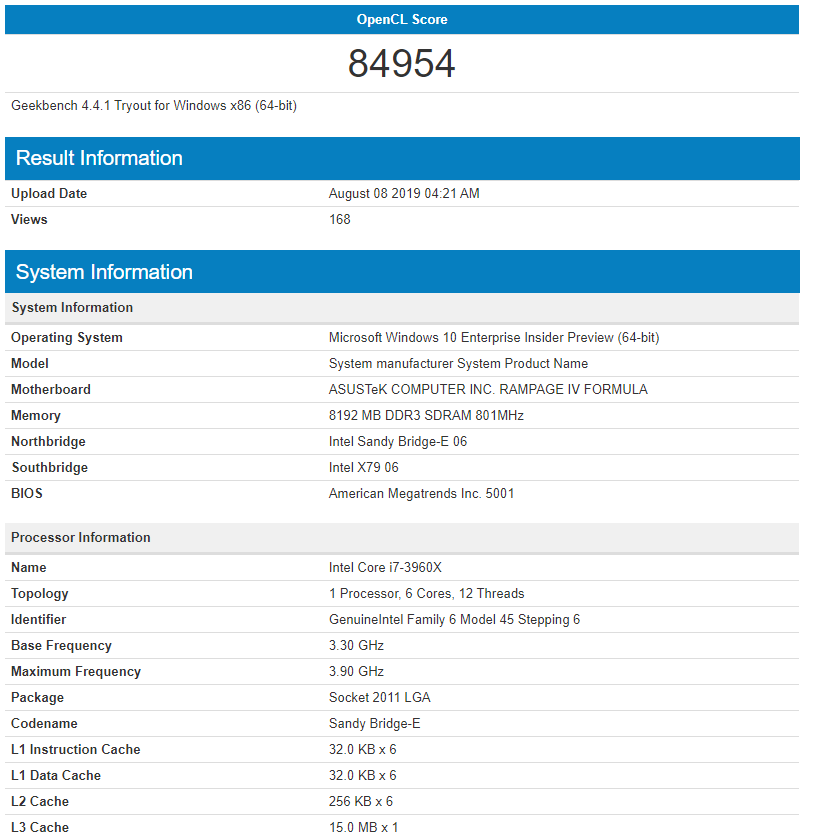The width and height of the screenshot is (819, 836).
Task: Click the L2 Cache label
Action: 40,802
